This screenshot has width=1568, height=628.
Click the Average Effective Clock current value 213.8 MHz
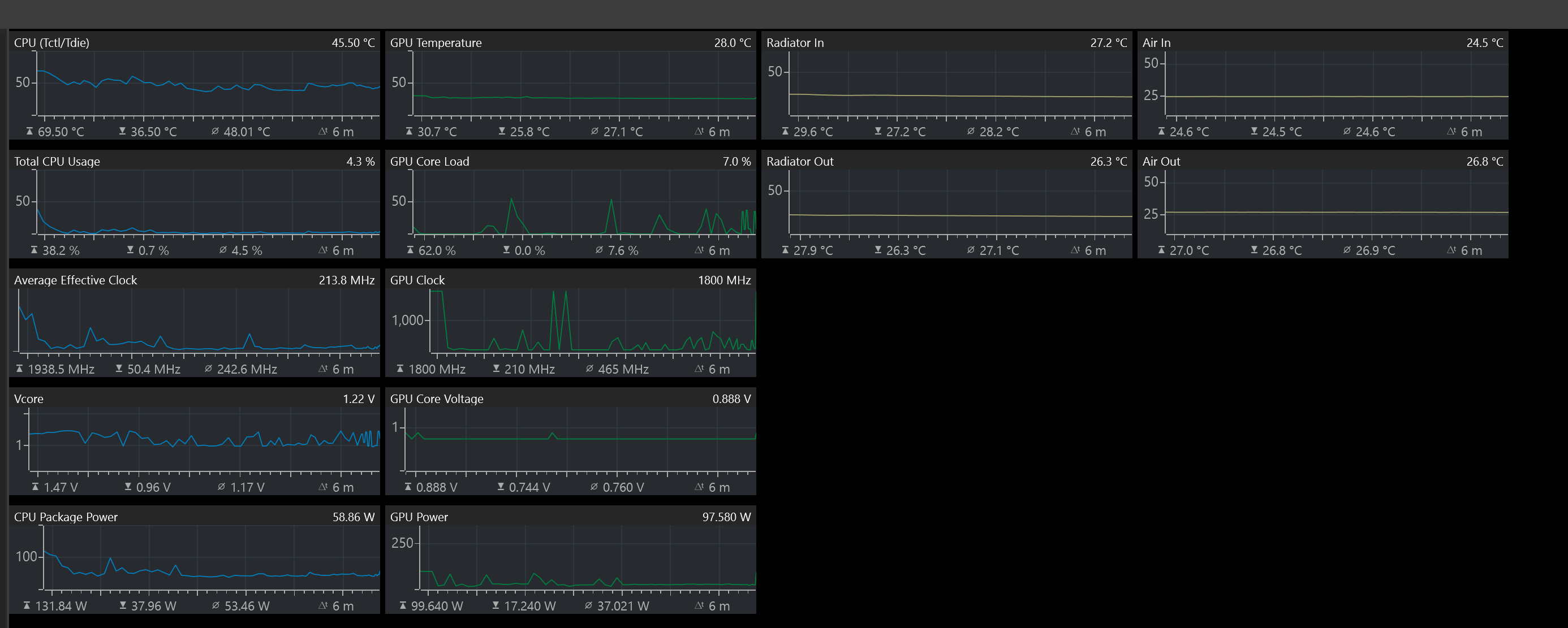point(346,280)
